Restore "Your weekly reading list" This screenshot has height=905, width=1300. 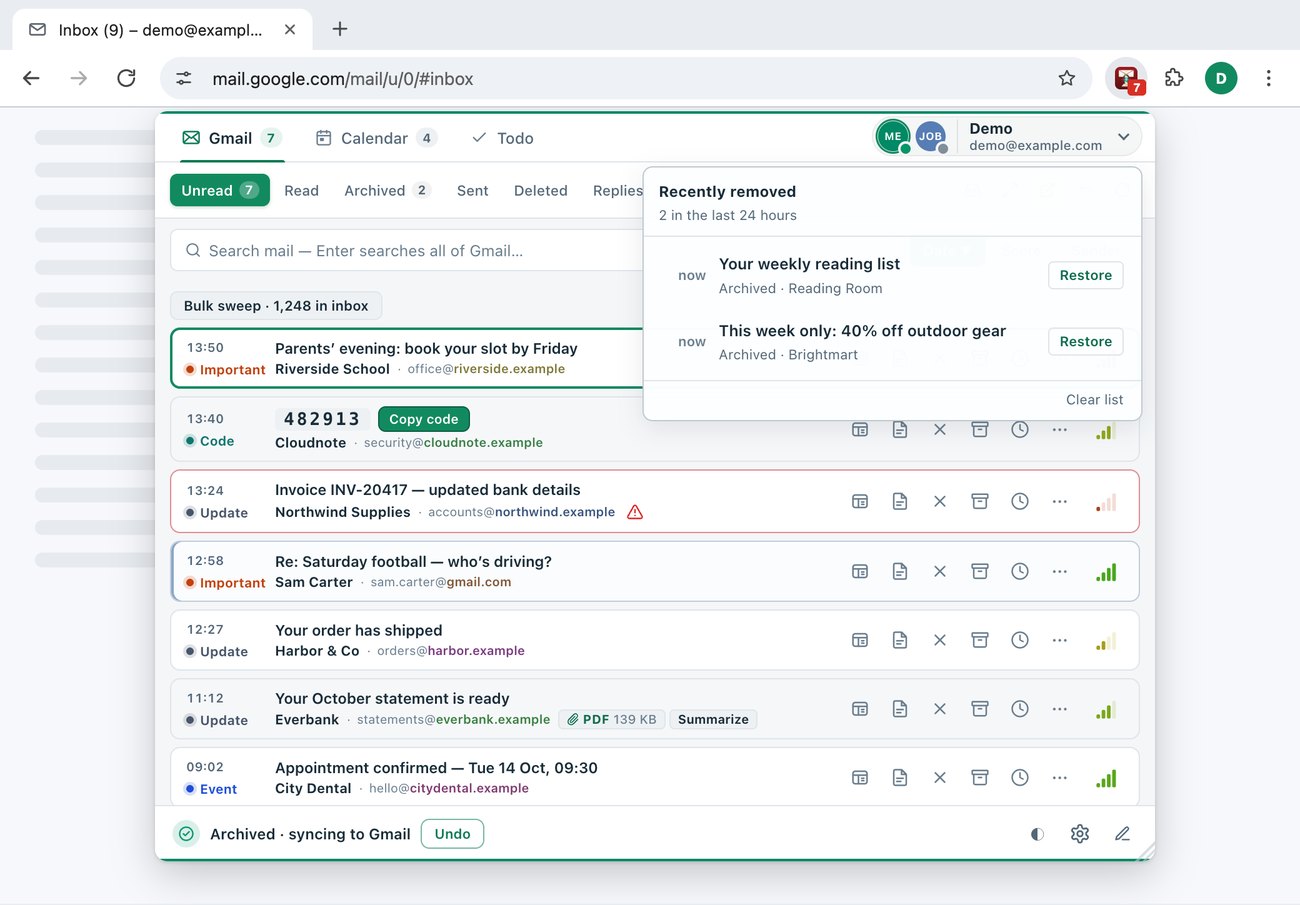[x=1086, y=275]
